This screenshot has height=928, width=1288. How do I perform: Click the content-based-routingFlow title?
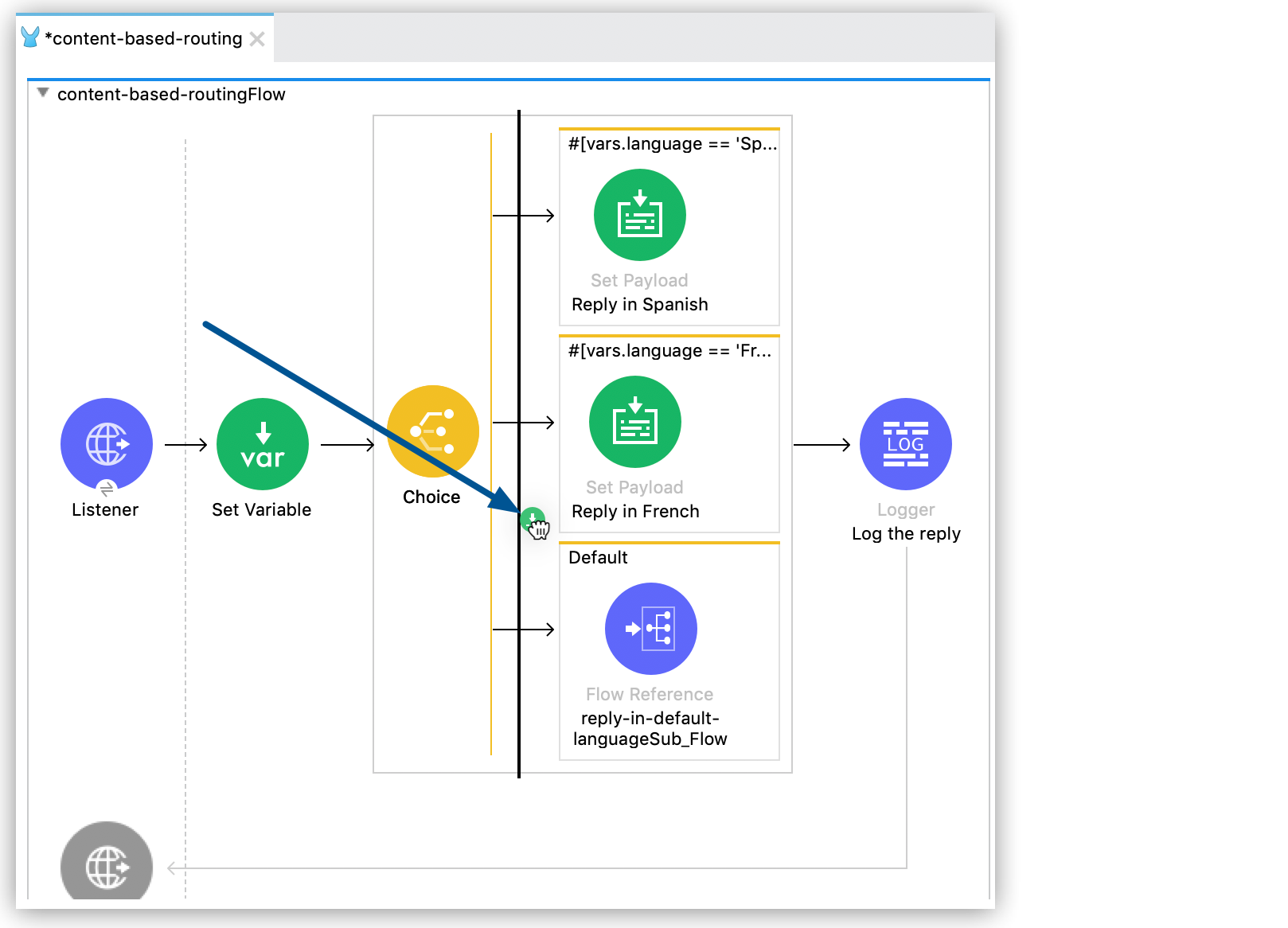pos(171,95)
